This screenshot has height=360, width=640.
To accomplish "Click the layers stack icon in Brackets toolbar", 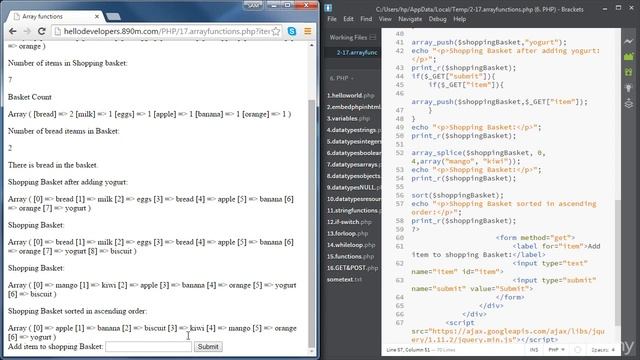I will 629,103.
